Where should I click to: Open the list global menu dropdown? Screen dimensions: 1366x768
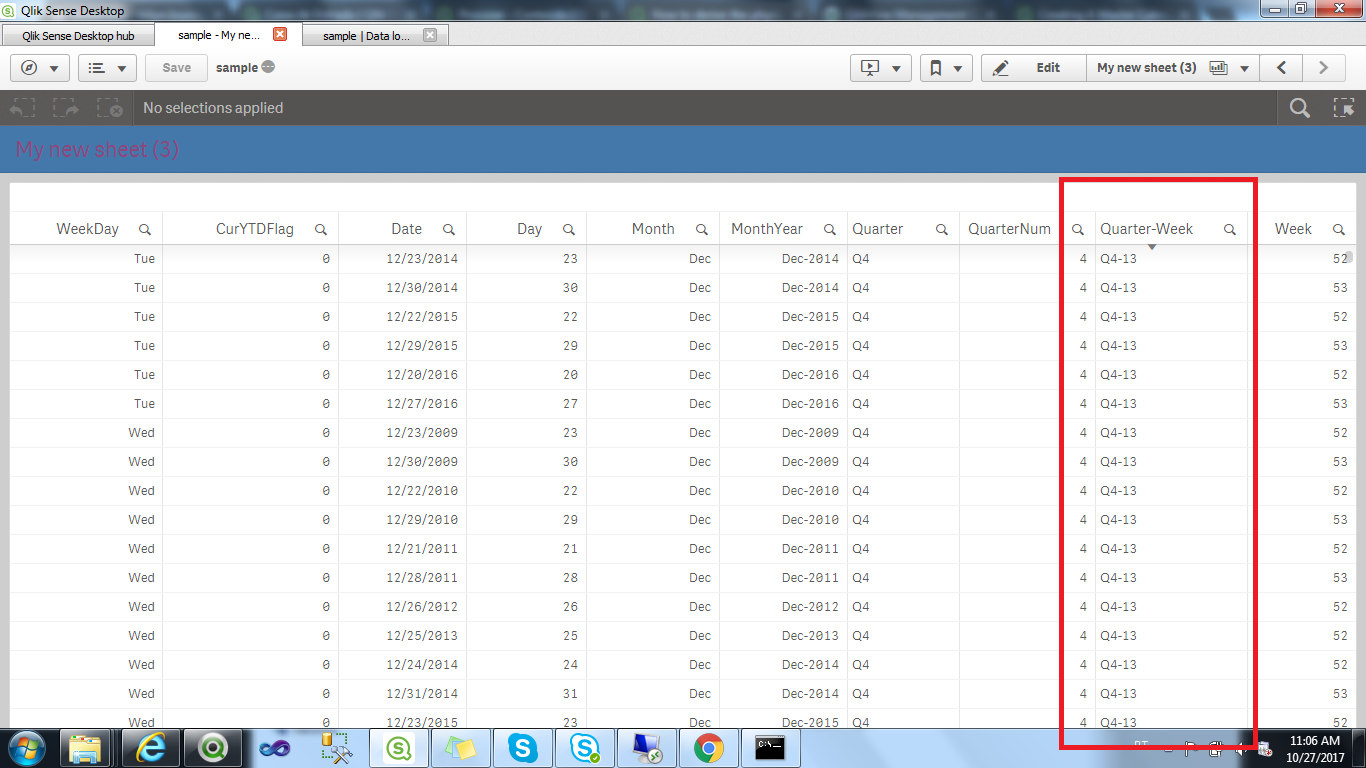coord(107,68)
